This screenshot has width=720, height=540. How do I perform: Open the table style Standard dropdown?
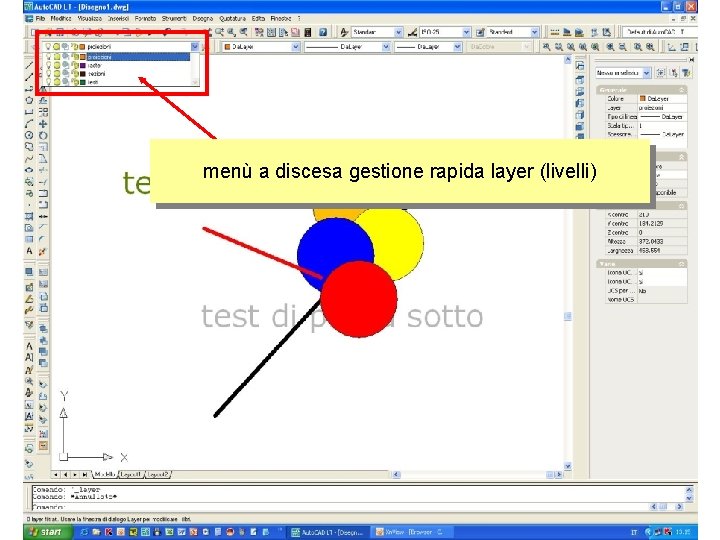tap(534, 32)
